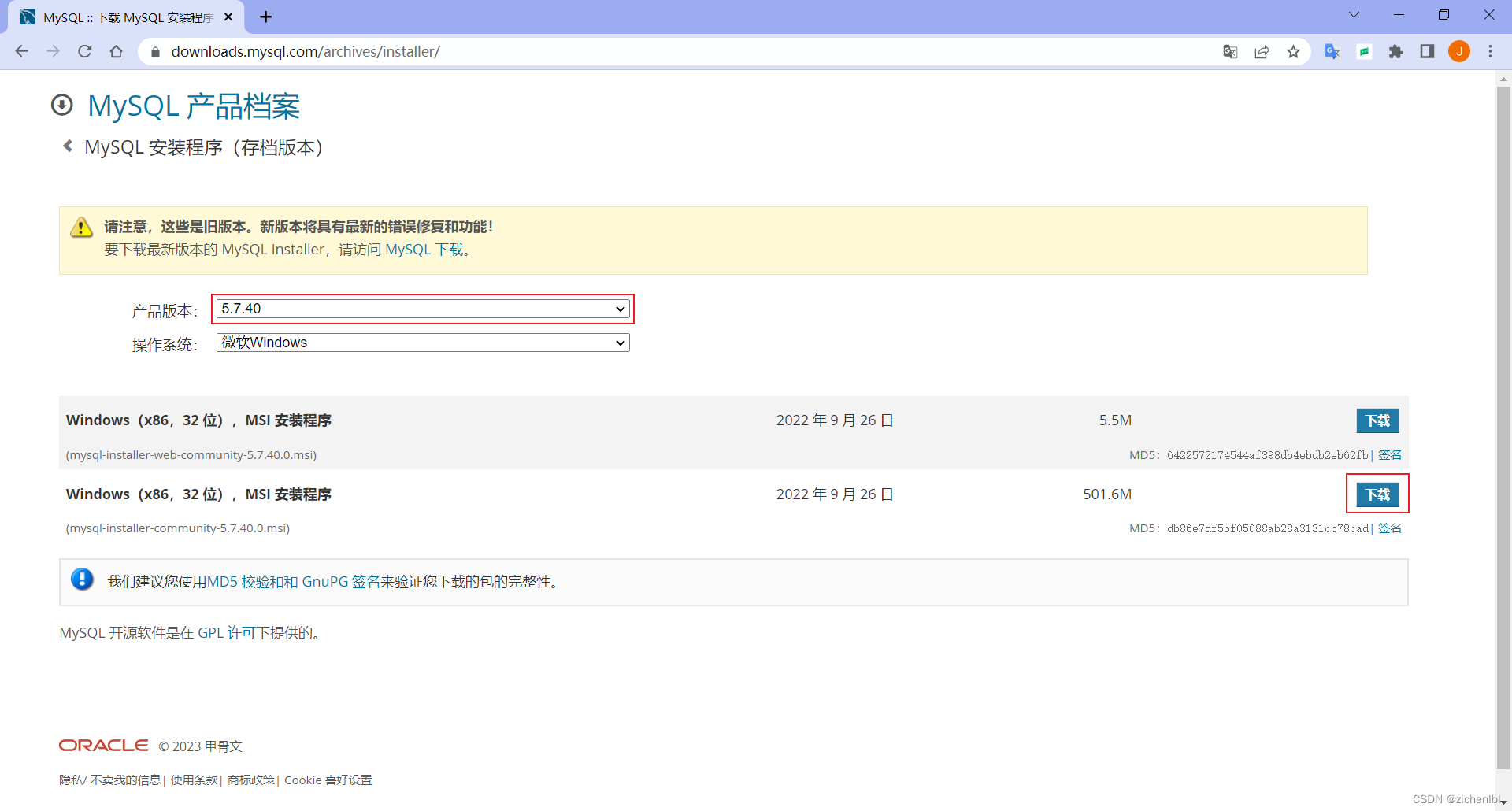Click the padlock site info icon
Image resolution: width=1512 pixels, height=811 pixels.
click(155, 52)
